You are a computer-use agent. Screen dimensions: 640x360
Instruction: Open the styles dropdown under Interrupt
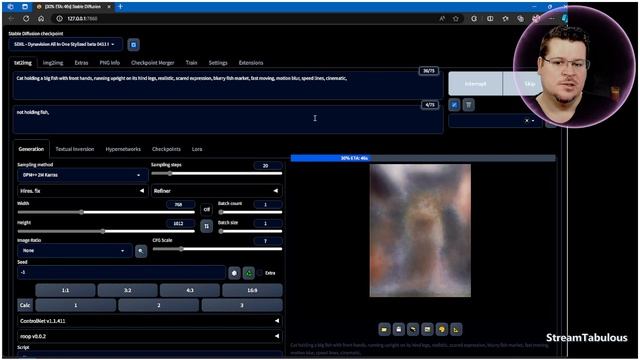pyautogui.click(x=495, y=120)
